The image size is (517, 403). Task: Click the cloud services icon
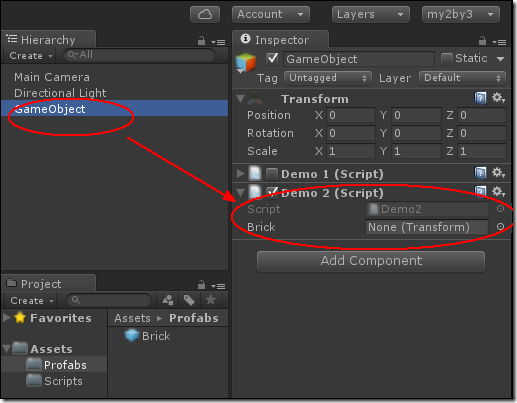(205, 15)
